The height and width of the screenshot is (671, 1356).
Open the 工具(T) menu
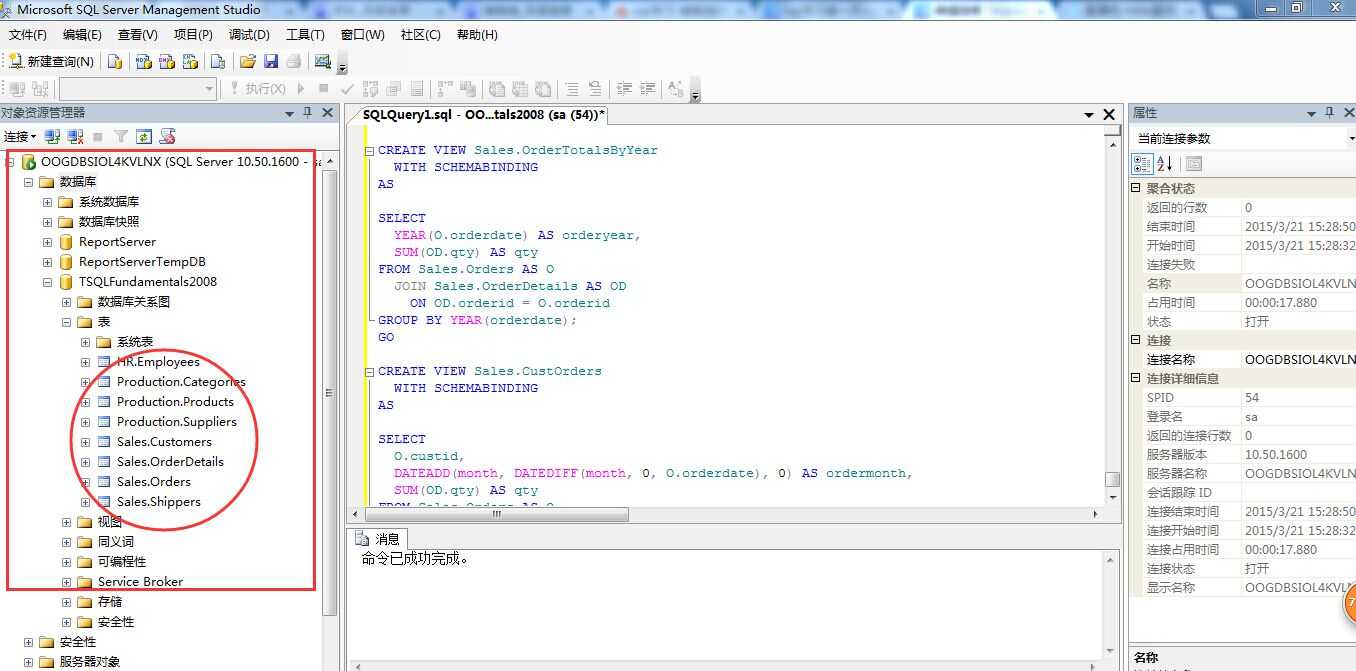[305, 34]
